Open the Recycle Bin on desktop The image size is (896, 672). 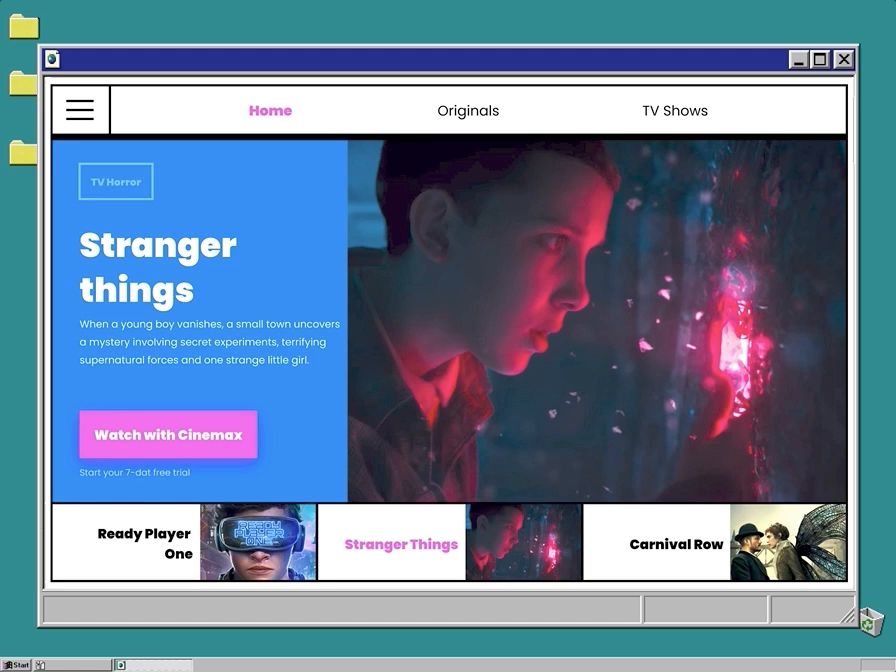point(870,621)
